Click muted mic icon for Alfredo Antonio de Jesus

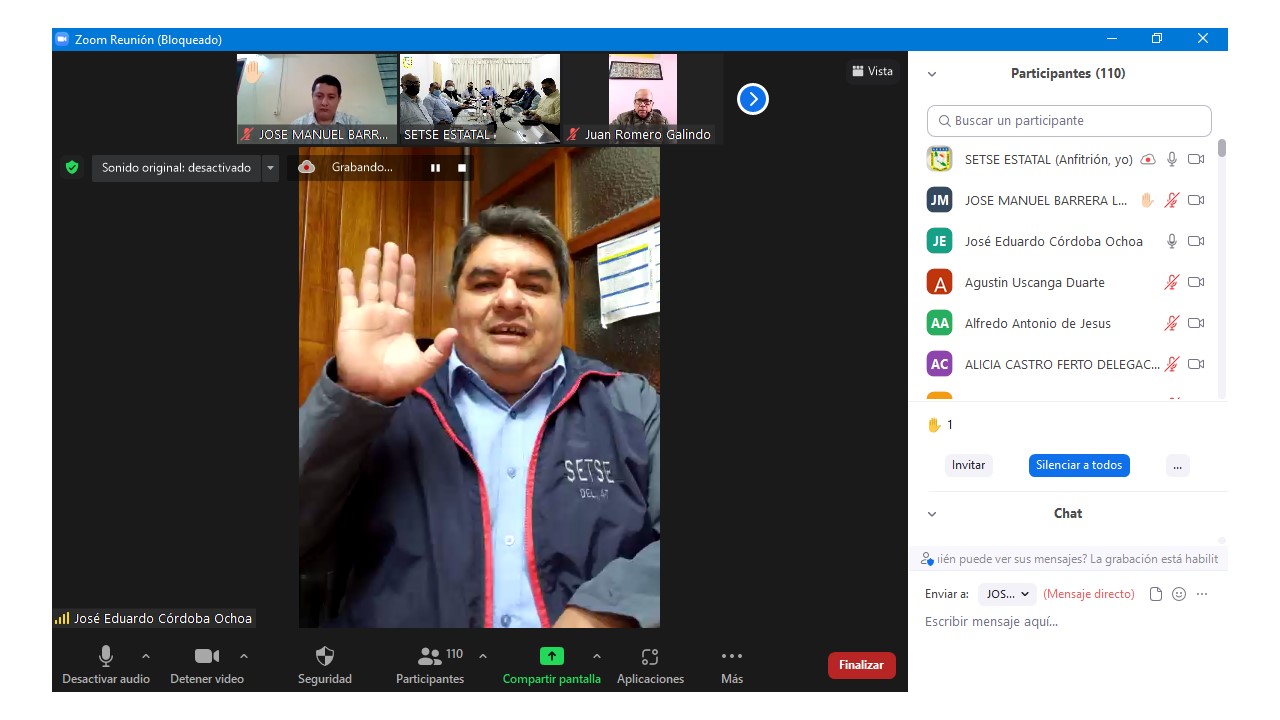click(1172, 323)
